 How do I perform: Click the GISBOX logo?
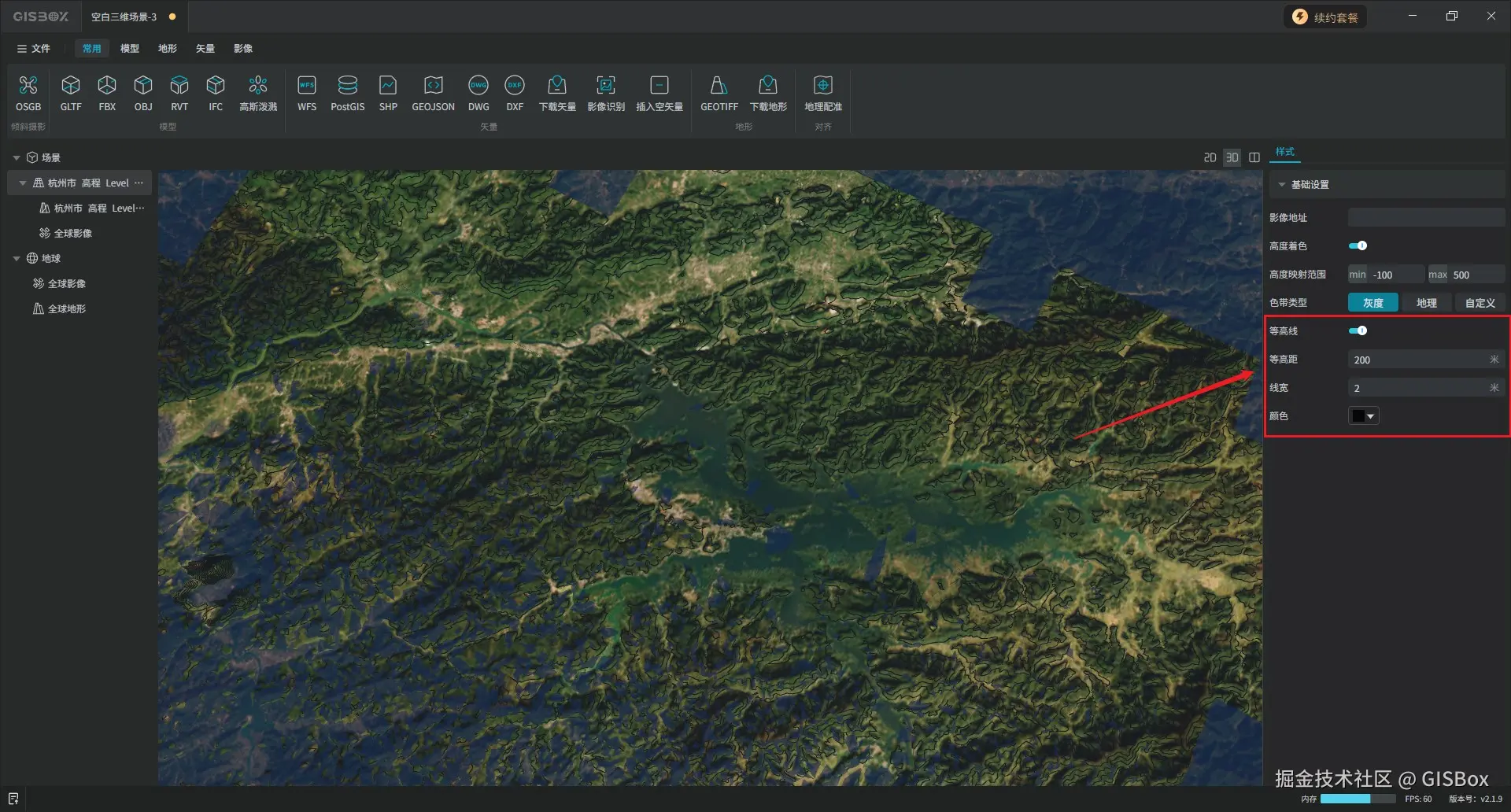[x=41, y=17]
